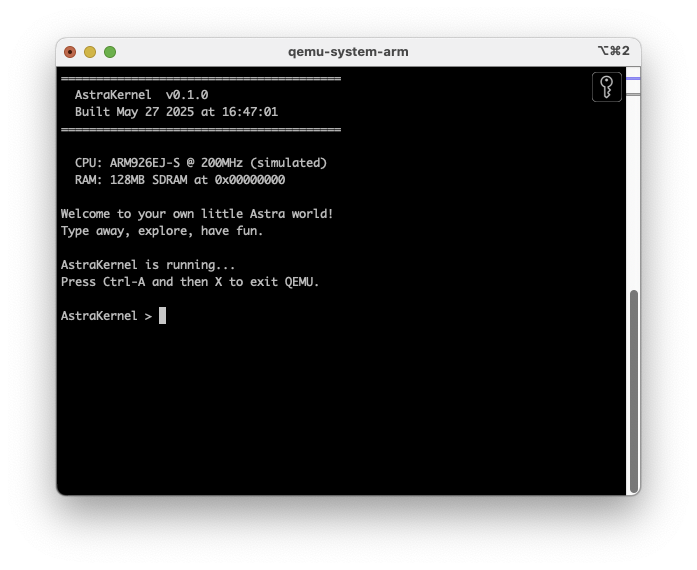This screenshot has height=570, width=697.
Task: Click the ⌥⌘2 shortcut indicator in title bar
Action: coord(613,52)
